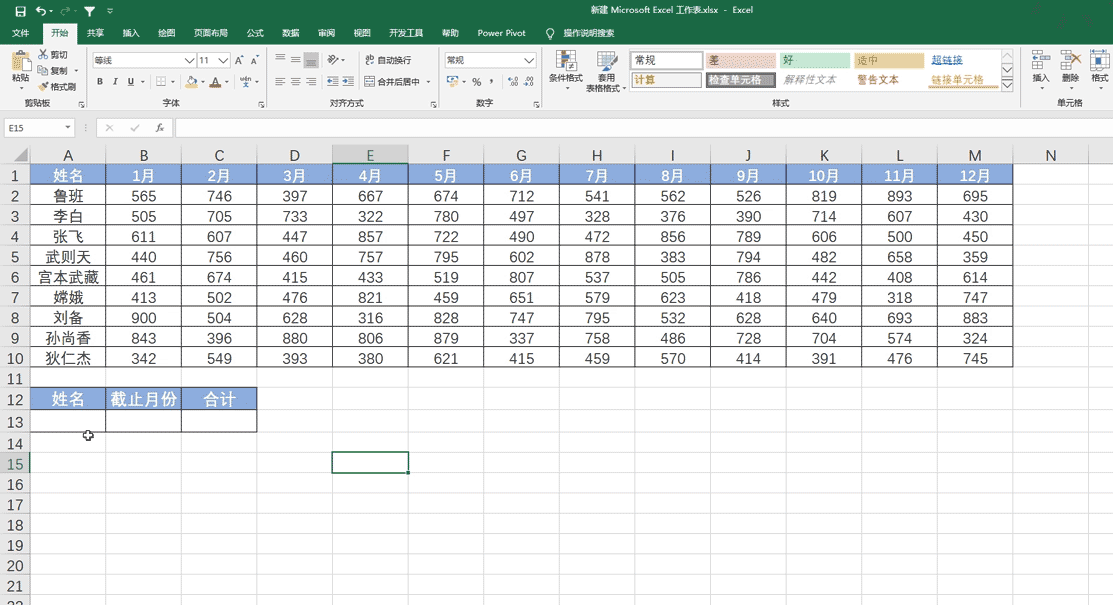The width and height of the screenshot is (1113, 605).
Task: Click the font color swatch
Action: pyautogui.click(x=216, y=82)
